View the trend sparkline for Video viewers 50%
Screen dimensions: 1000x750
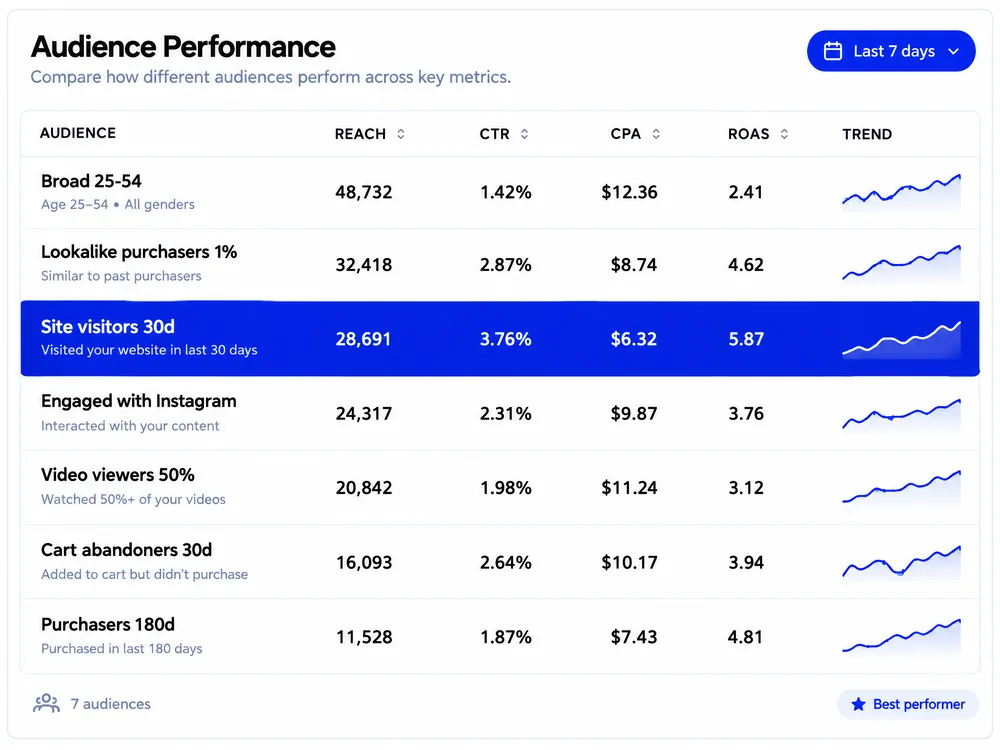coord(901,488)
